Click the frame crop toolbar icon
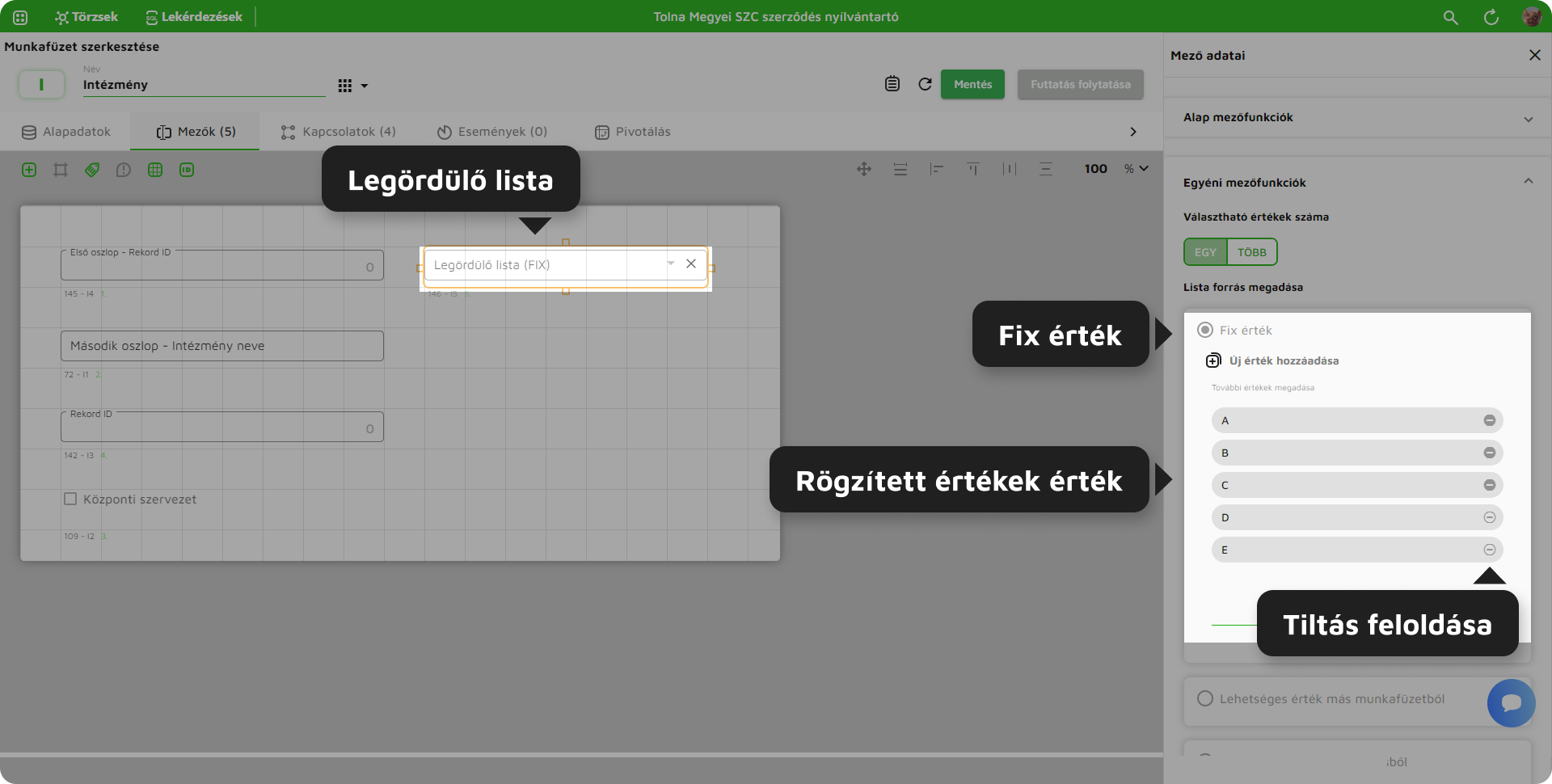 [x=61, y=170]
